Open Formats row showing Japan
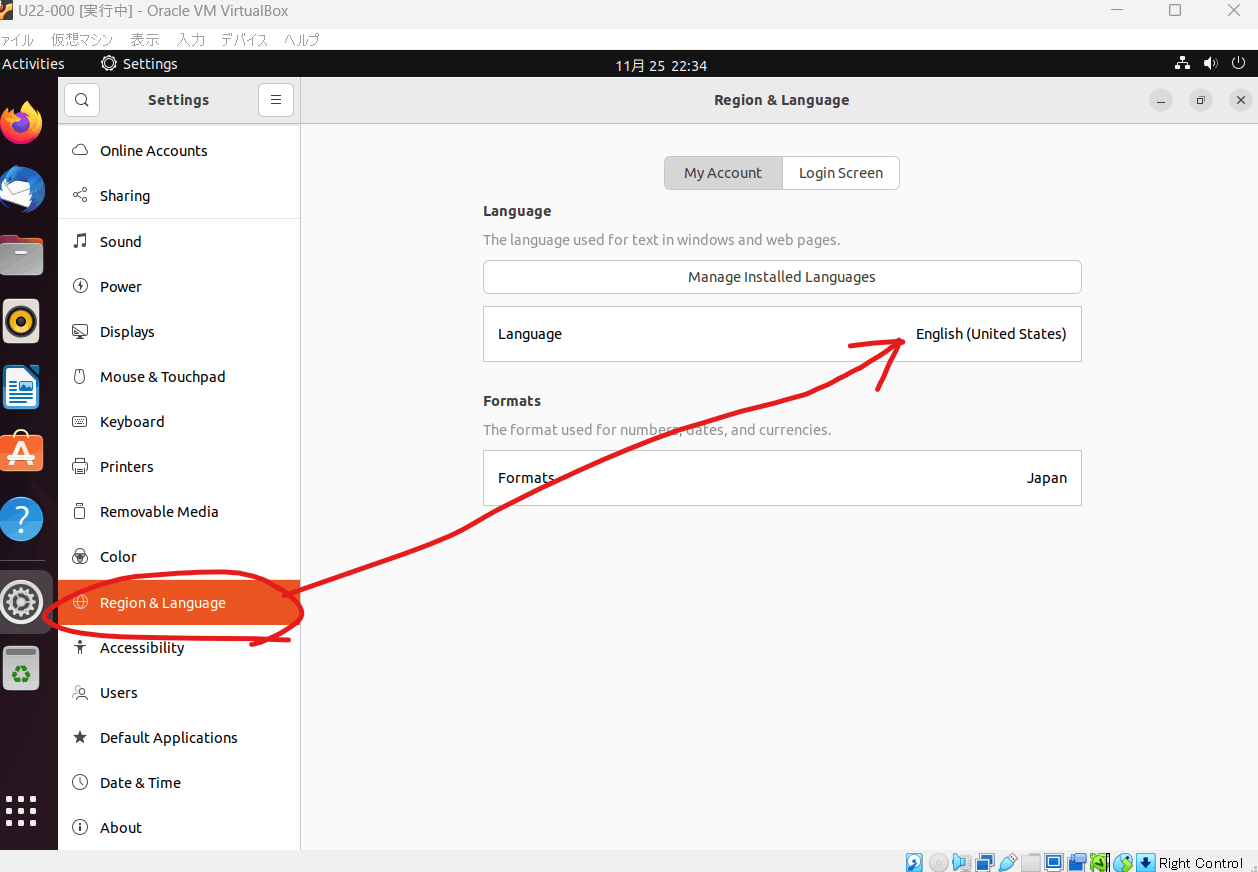1258x872 pixels. click(782, 478)
